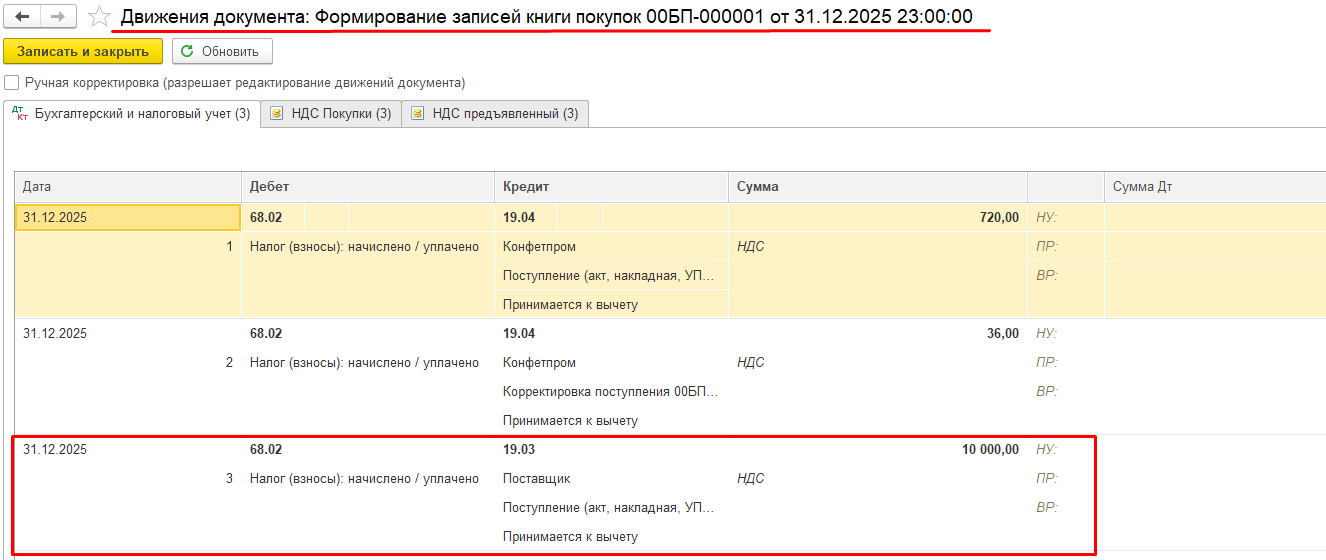The width and height of the screenshot is (1326, 560).
Task: Click the register icon on НДС Покупки tab
Action: (x=276, y=114)
